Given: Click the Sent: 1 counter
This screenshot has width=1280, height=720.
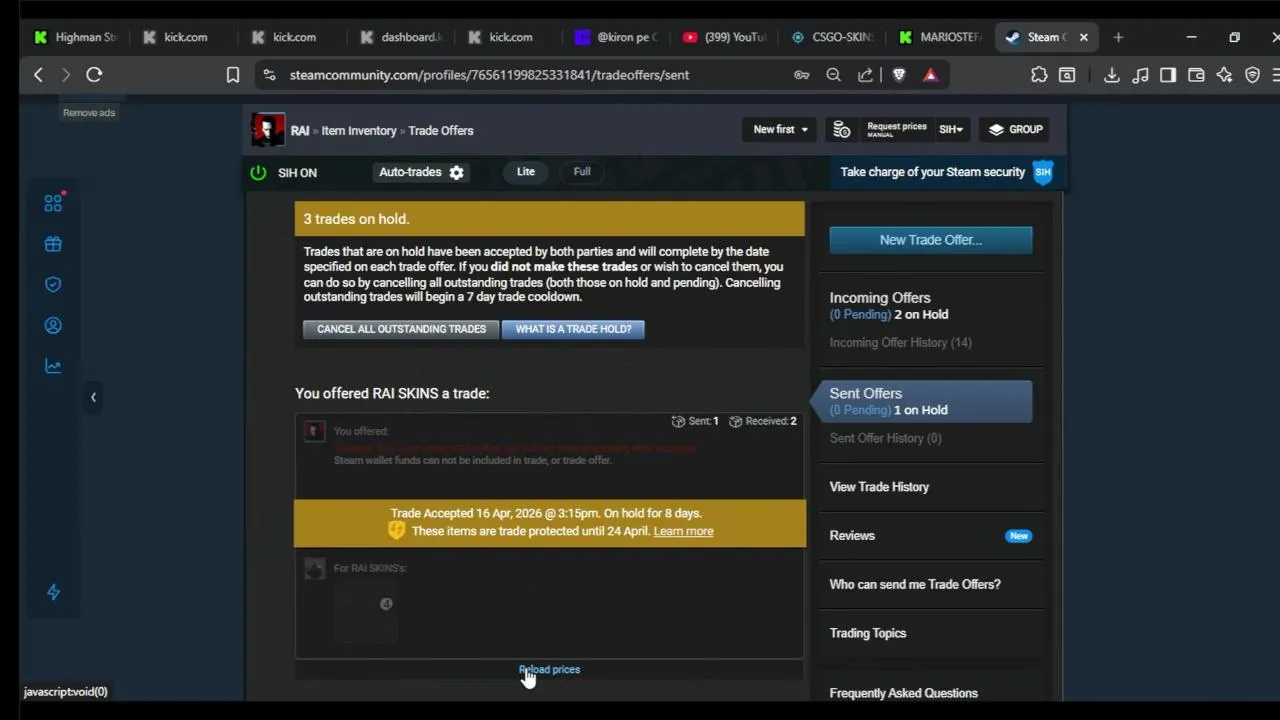Looking at the screenshot, I should (695, 421).
